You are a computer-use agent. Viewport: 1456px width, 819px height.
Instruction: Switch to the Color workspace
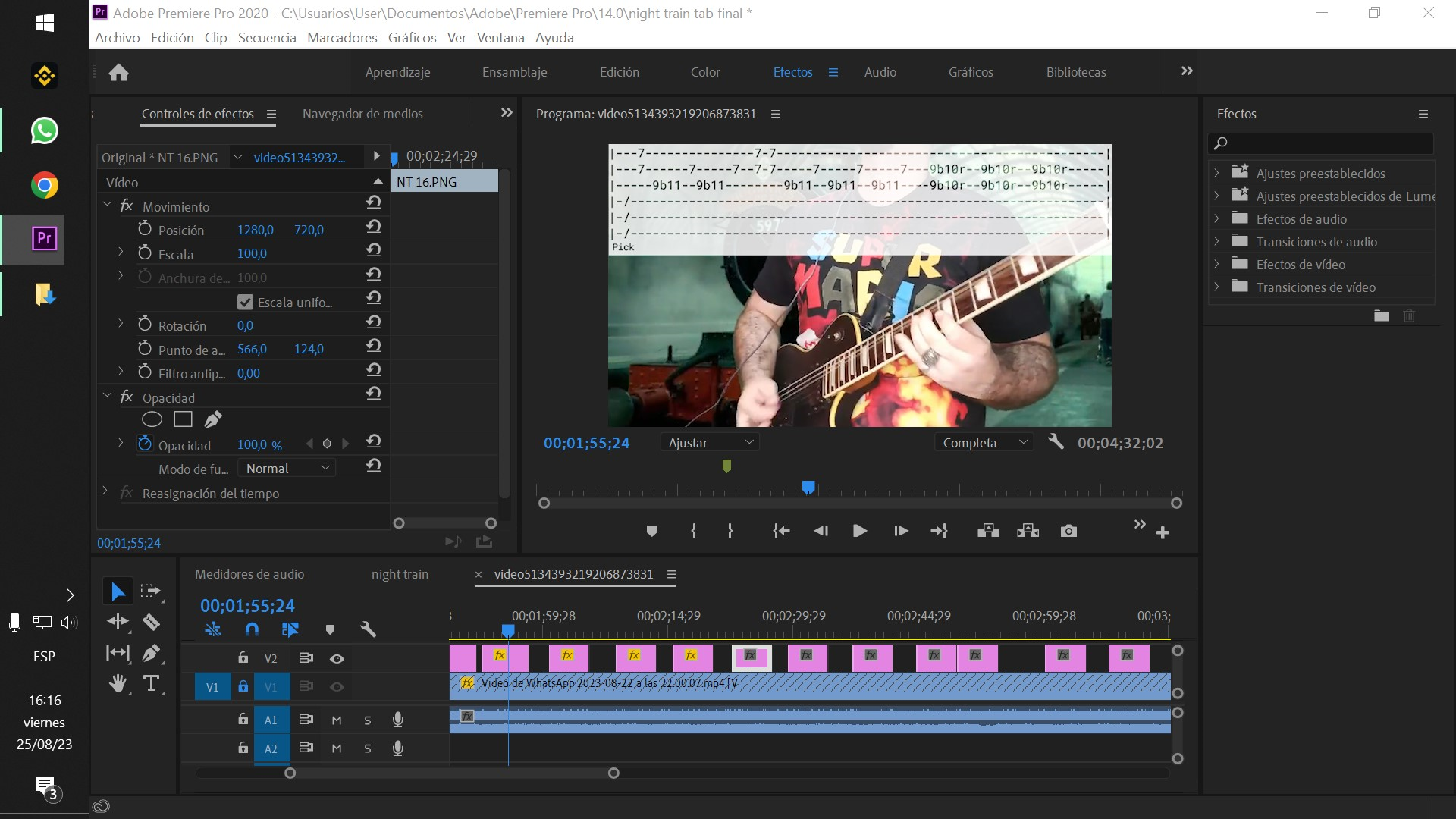click(x=705, y=72)
